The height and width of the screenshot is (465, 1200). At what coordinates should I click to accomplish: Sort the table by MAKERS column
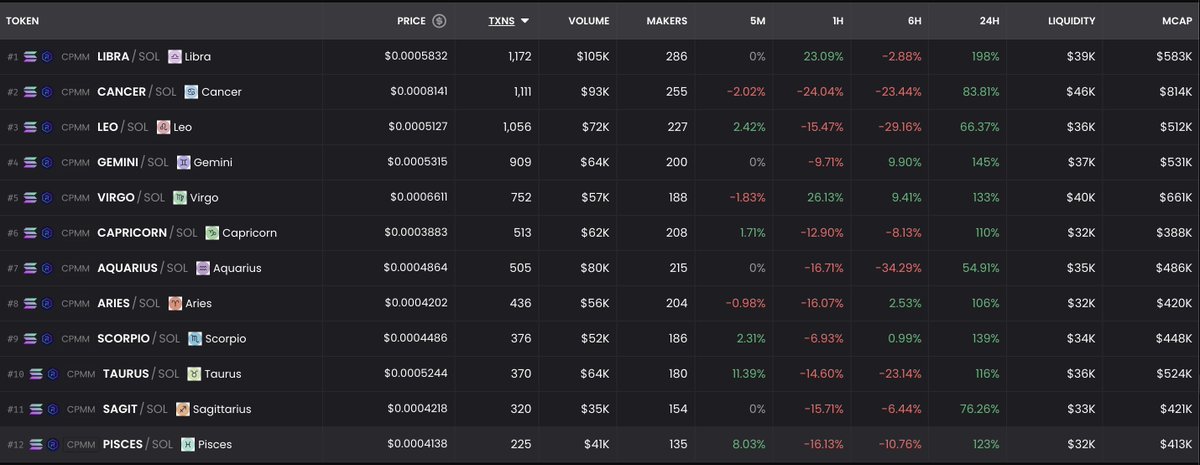pos(667,20)
